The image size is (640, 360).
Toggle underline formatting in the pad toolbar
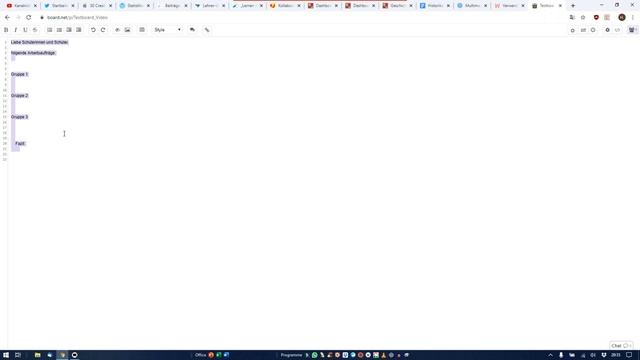25,30
